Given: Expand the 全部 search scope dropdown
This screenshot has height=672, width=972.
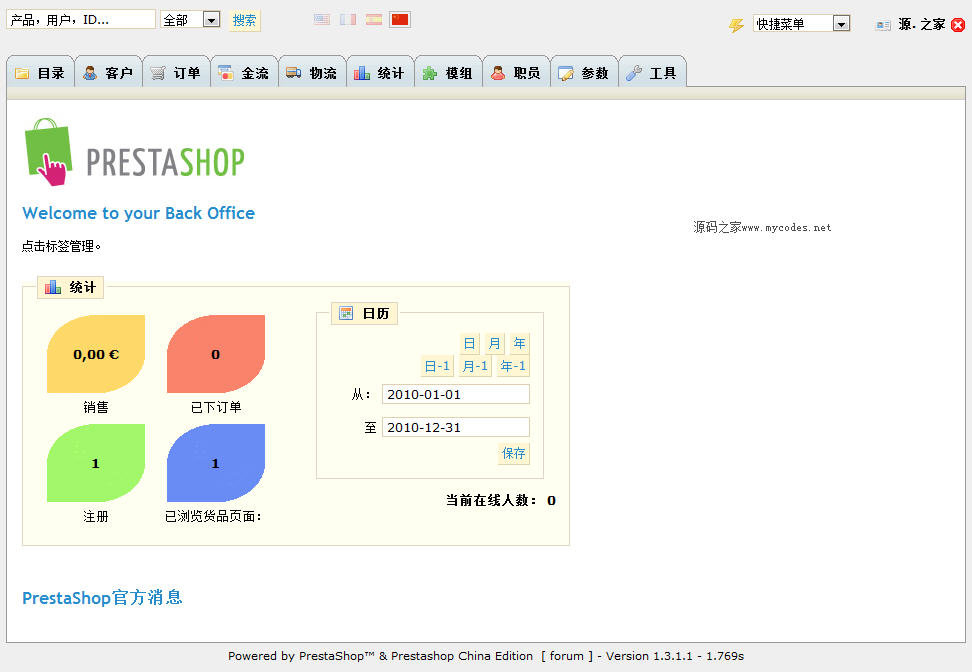Looking at the screenshot, I should pos(190,20).
